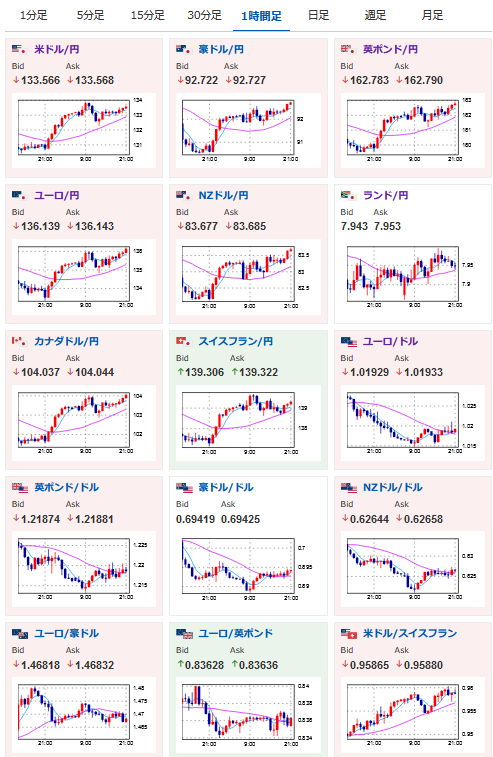
Task: Click the Swiss flag icon for スイスフラン/円
Action: click(x=184, y=341)
